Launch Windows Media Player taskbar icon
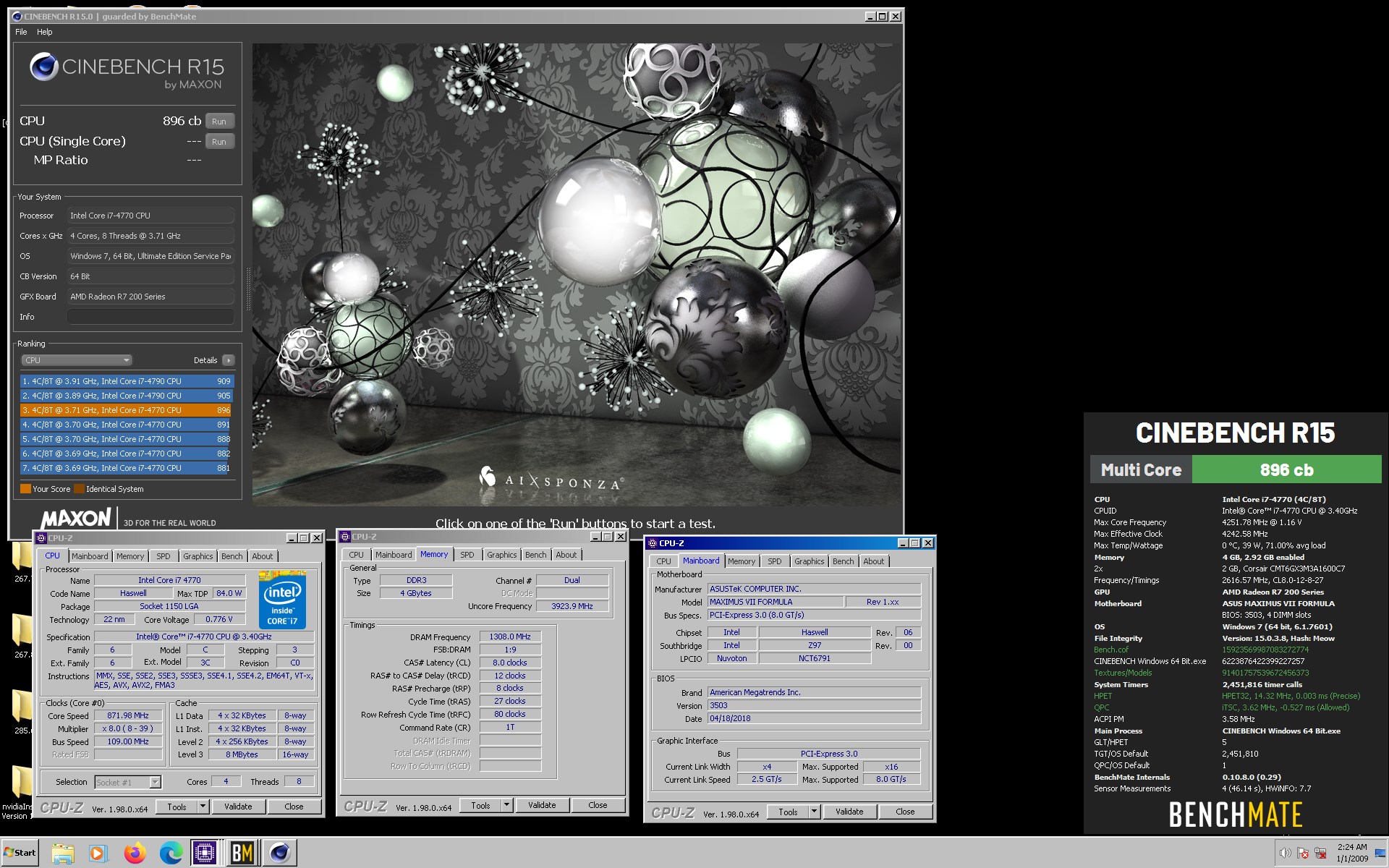The image size is (1389, 868). 98,854
